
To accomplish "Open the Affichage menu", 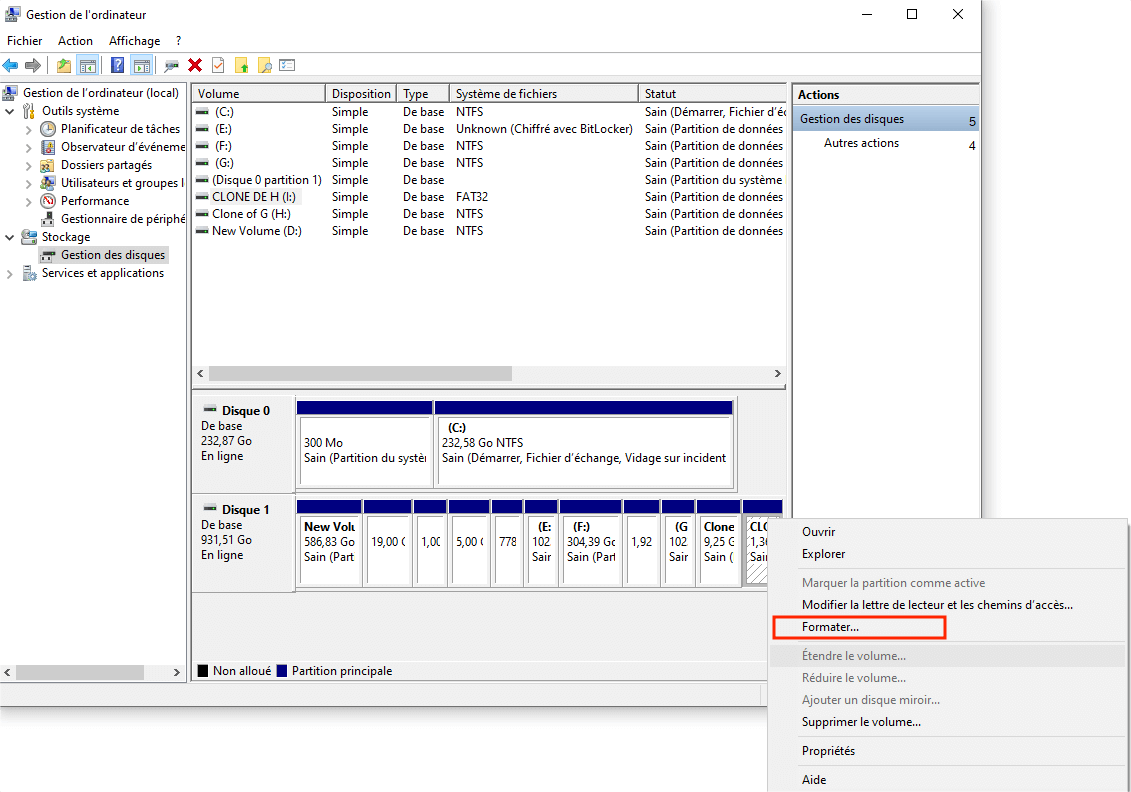I will (134, 41).
